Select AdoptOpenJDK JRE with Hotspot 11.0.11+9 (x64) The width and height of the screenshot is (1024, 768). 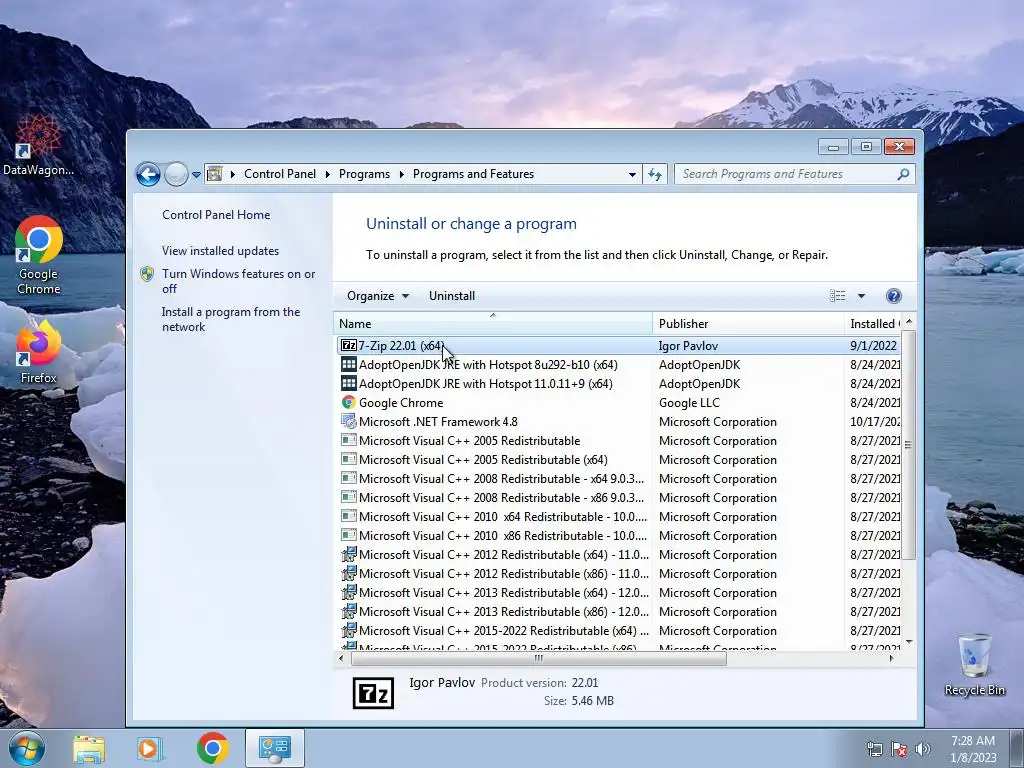click(617, 383)
